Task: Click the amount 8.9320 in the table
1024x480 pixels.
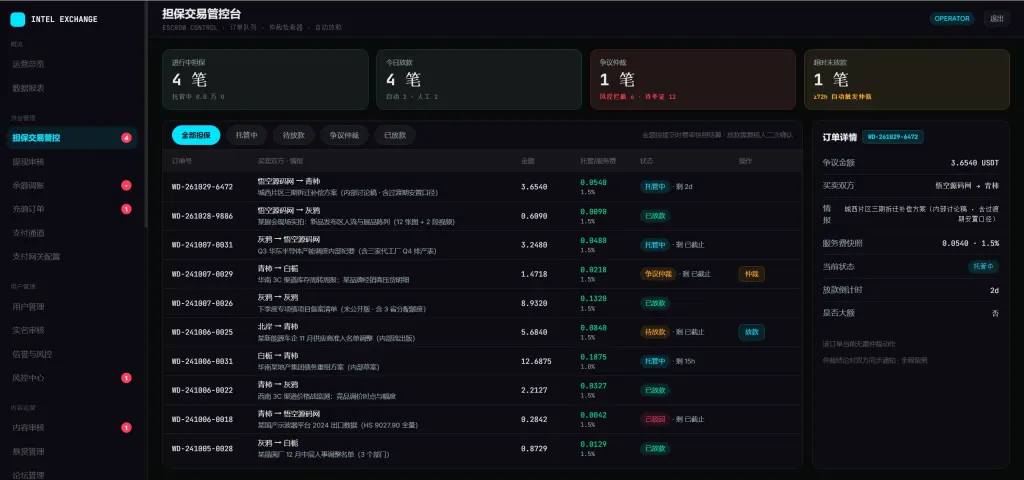Action: [534, 303]
